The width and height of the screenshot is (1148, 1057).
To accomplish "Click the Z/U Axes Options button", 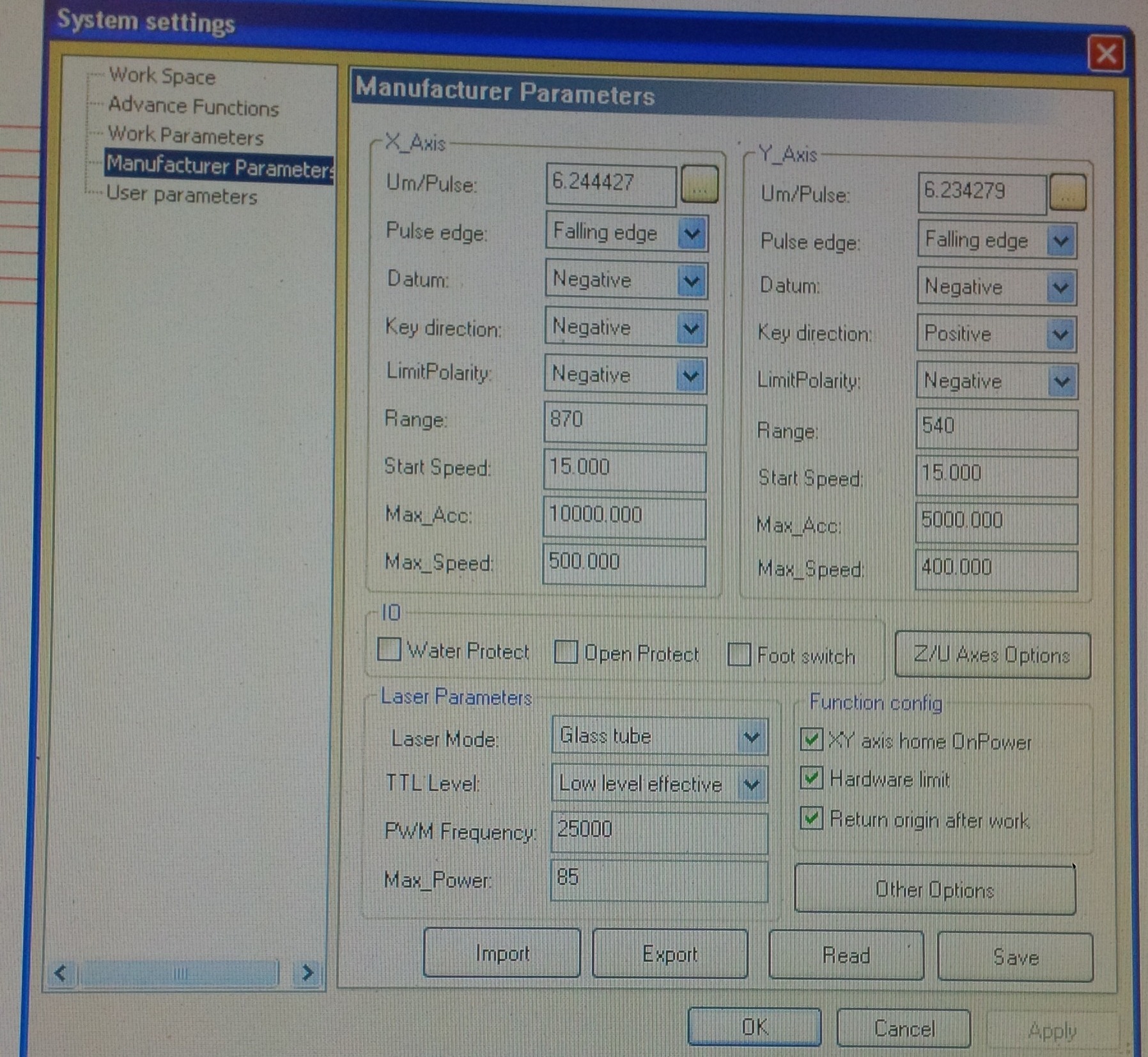I will coord(991,655).
